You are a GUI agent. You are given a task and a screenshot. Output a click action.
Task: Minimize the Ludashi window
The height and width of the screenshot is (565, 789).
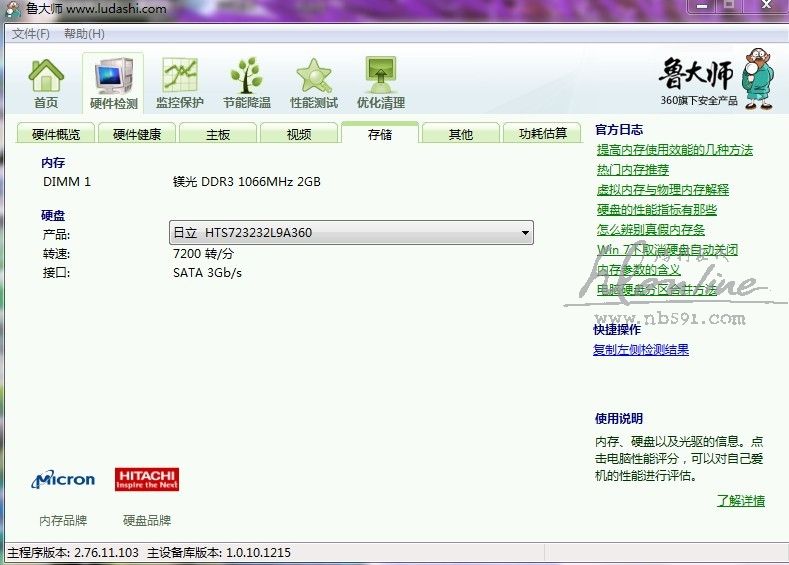[702, 6]
